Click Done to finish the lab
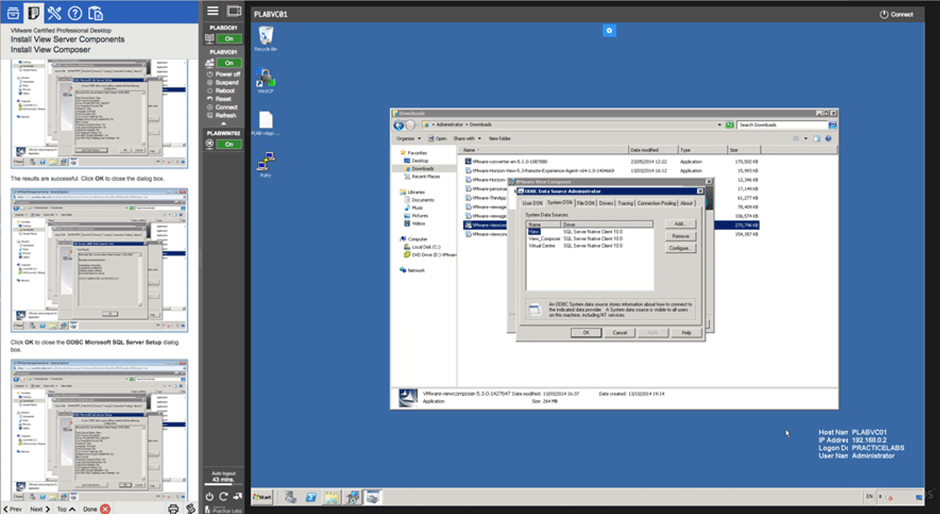 [x=97, y=509]
